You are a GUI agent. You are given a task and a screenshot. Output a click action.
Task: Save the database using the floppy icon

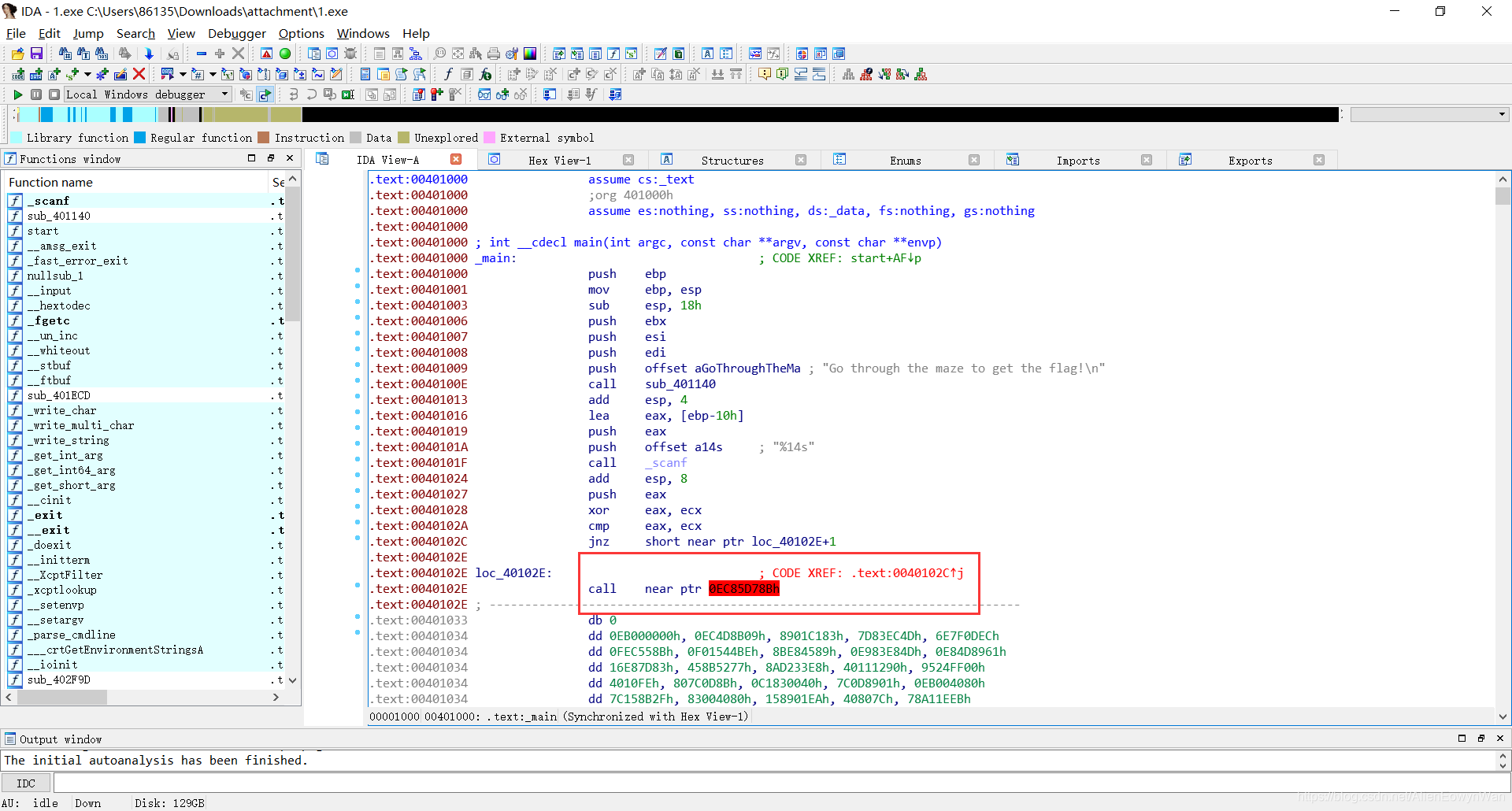(36, 54)
